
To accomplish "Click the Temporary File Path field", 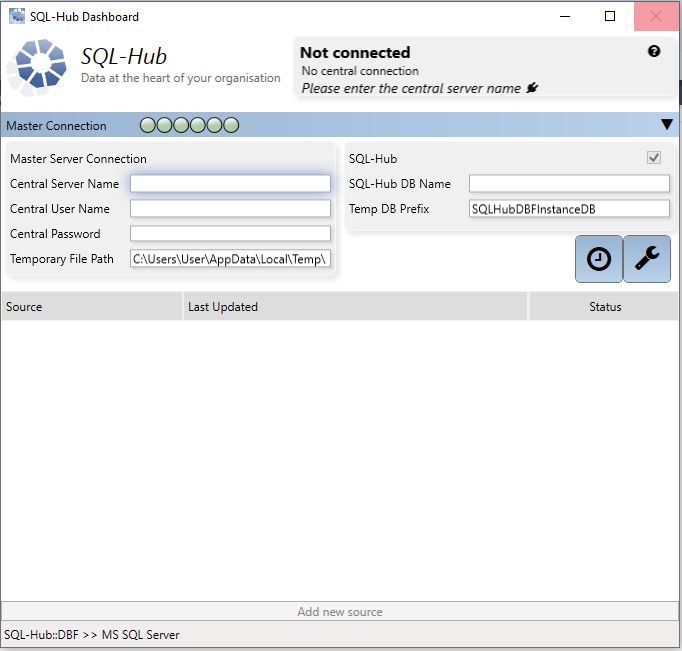I will click(230, 259).
